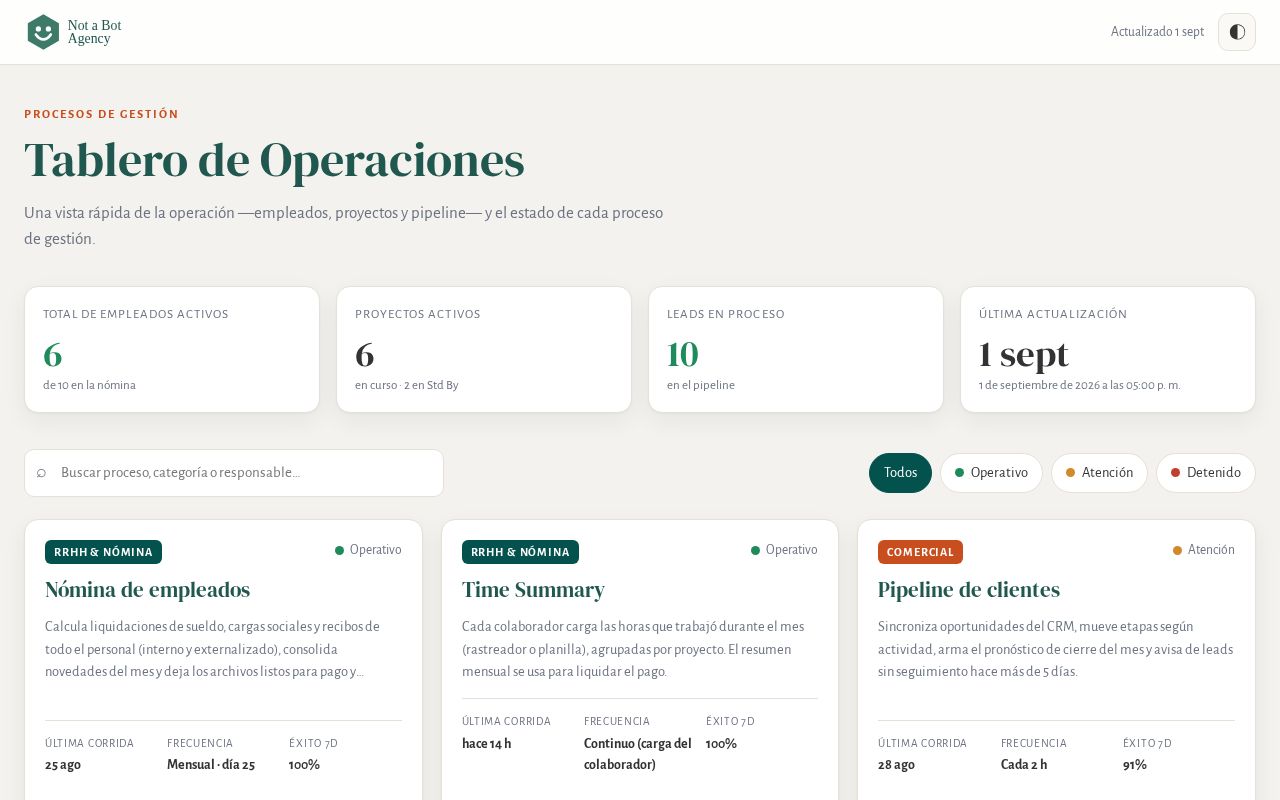
Task: Click the 'Actualizado 1 sept' header text
Action: point(1157,32)
